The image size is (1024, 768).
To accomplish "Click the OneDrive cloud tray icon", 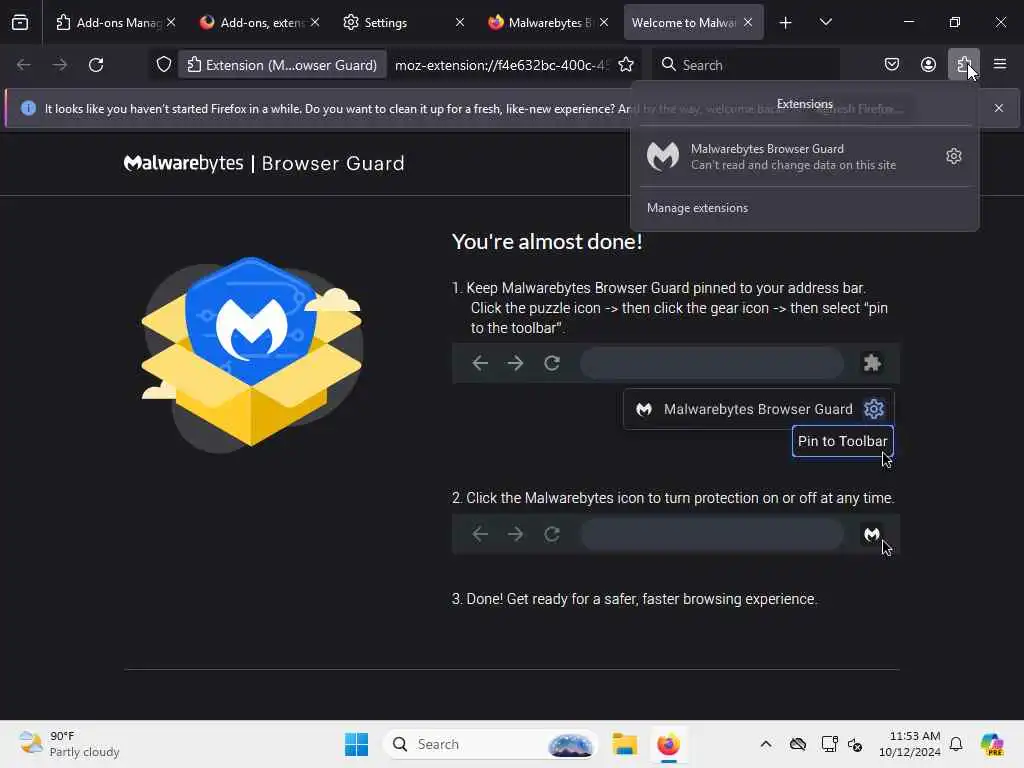I will click(797, 744).
